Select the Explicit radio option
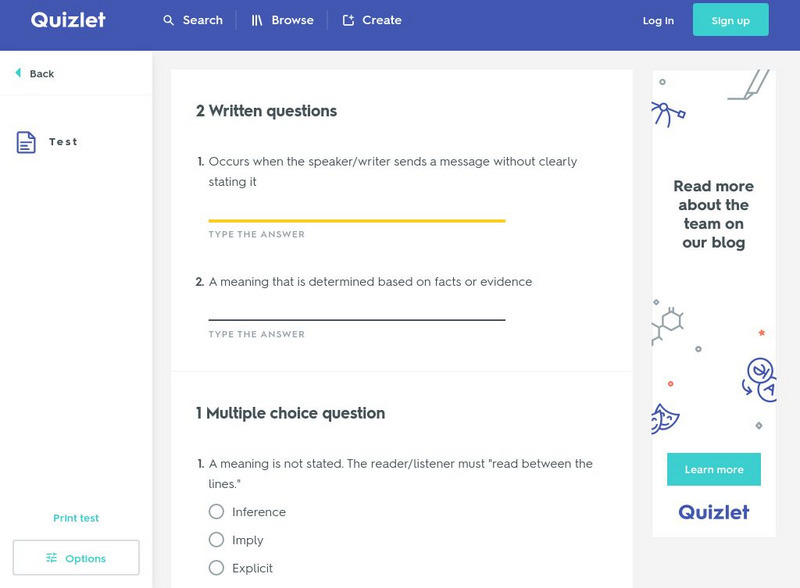The width and height of the screenshot is (800, 588). point(216,568)
